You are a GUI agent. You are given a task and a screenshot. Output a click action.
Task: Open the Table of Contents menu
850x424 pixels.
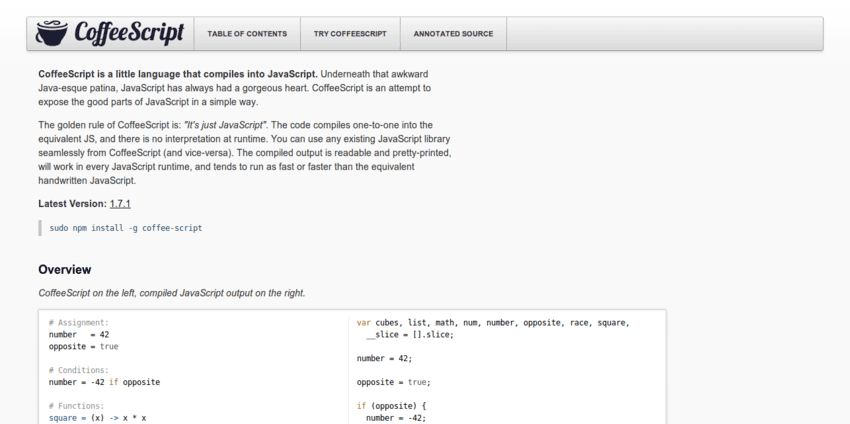[247, 34]
